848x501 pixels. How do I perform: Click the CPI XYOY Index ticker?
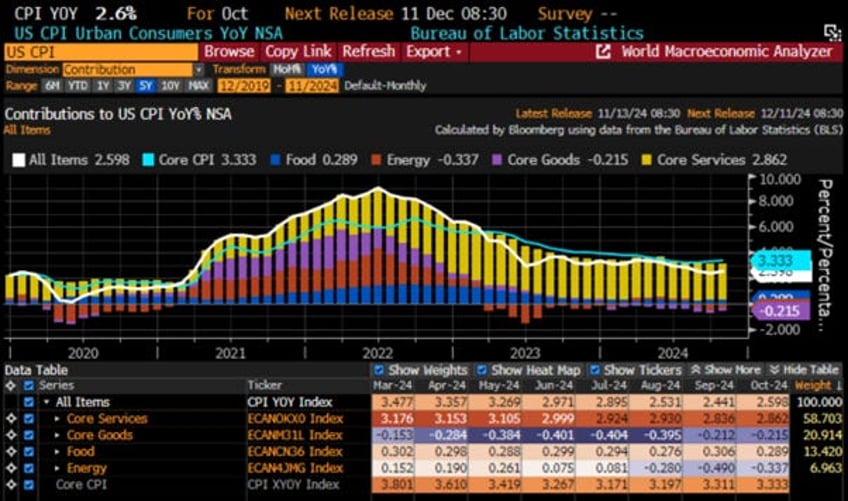tap(293, 485)
